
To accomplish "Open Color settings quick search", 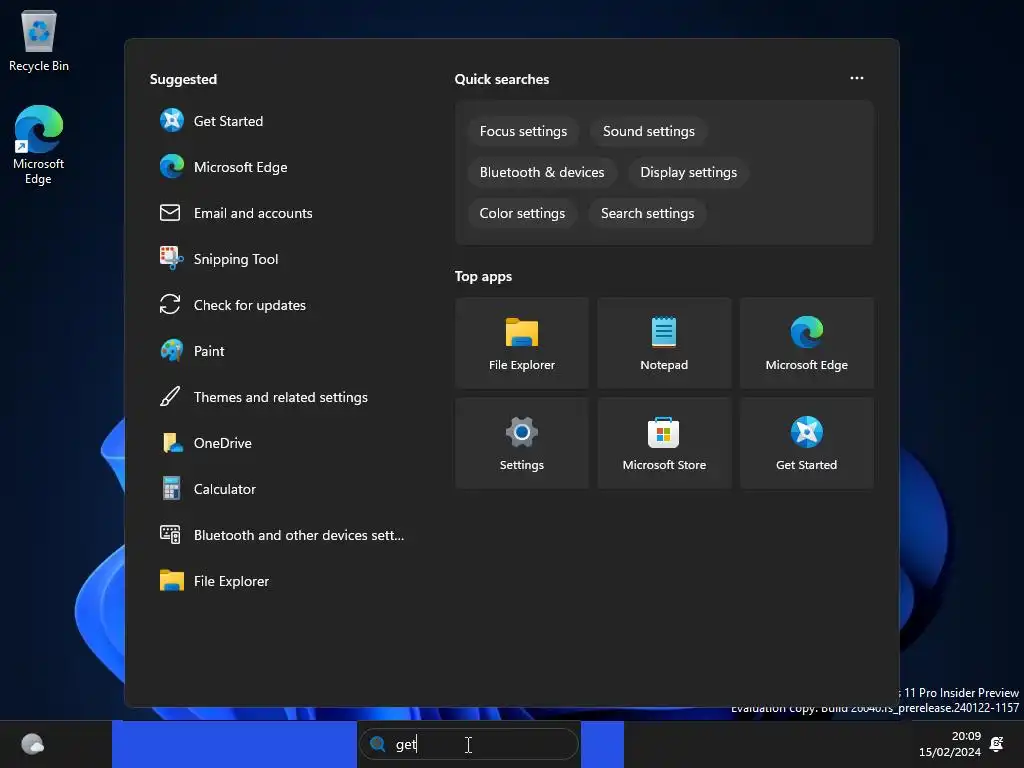I will 522,214.
